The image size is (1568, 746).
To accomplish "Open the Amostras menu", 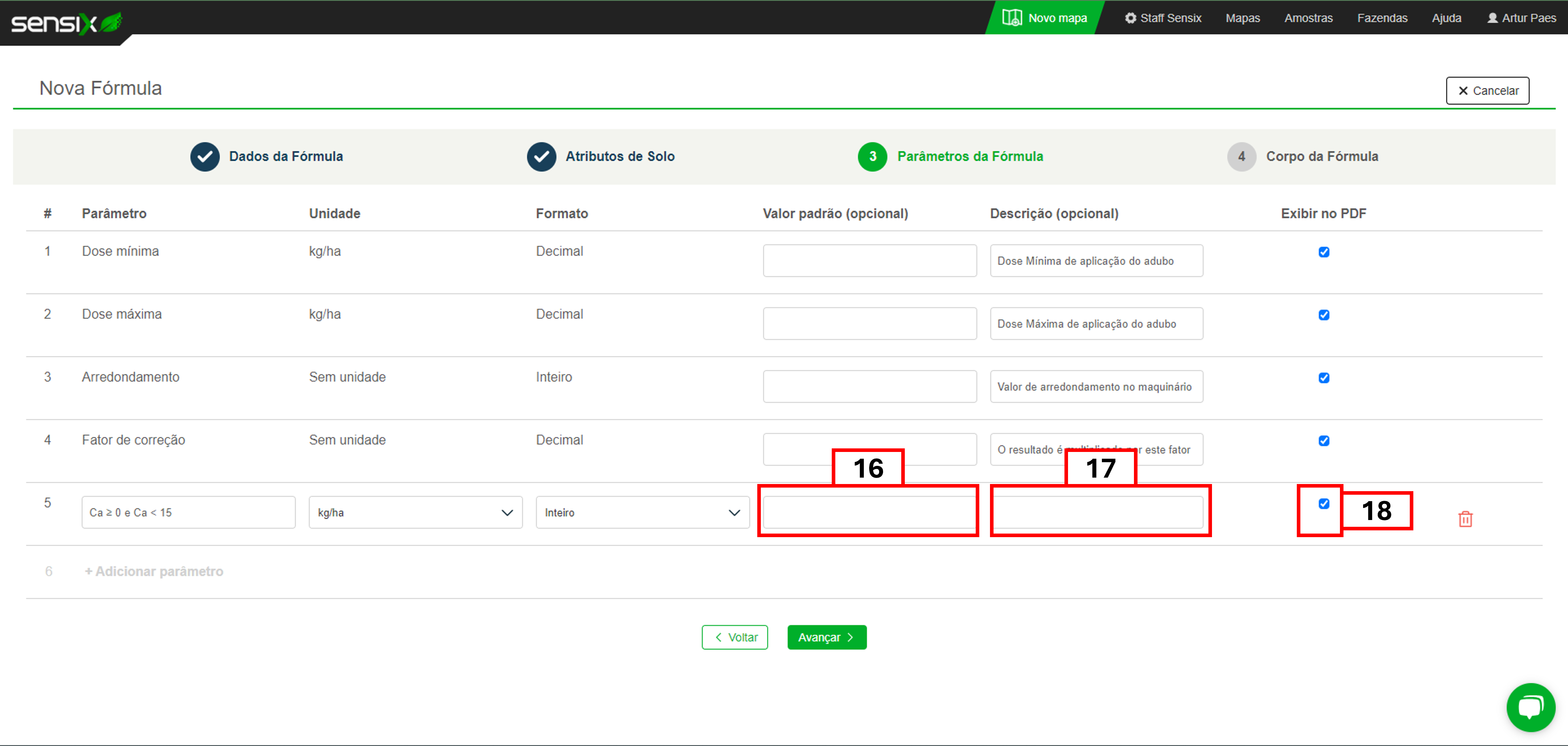I will 1308,18.
